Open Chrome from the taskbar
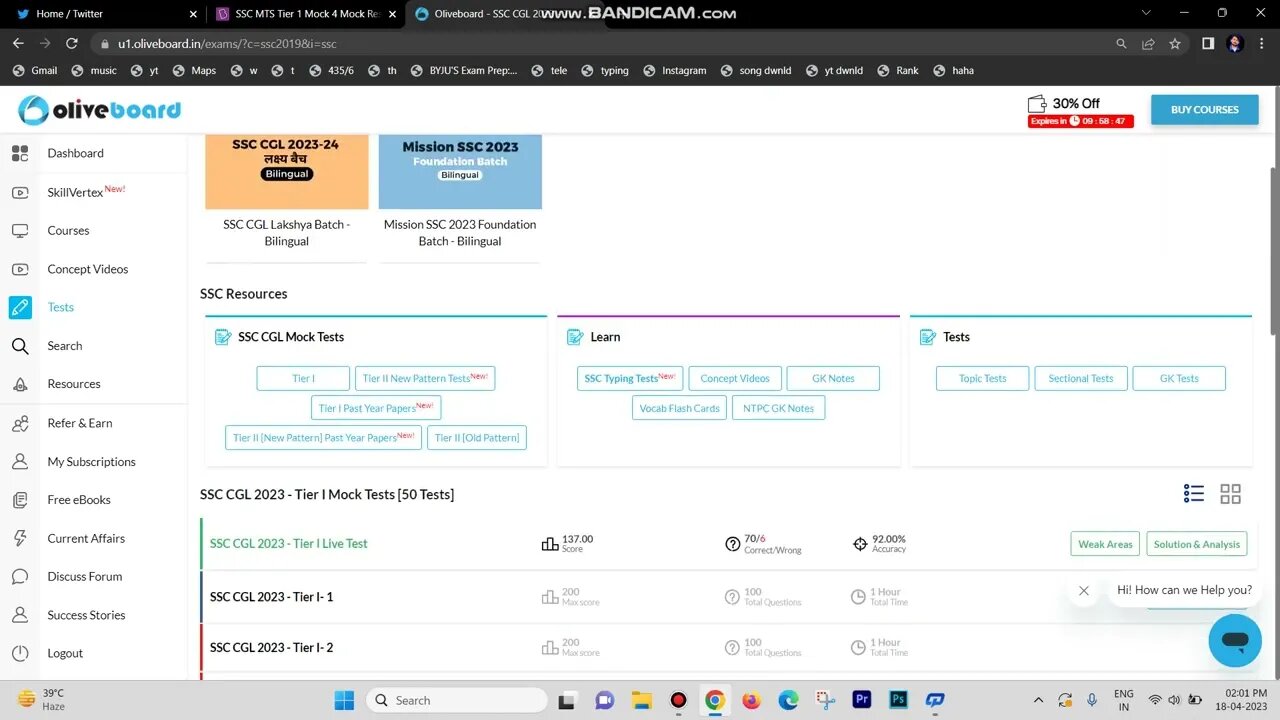 [x=715, y=700]
